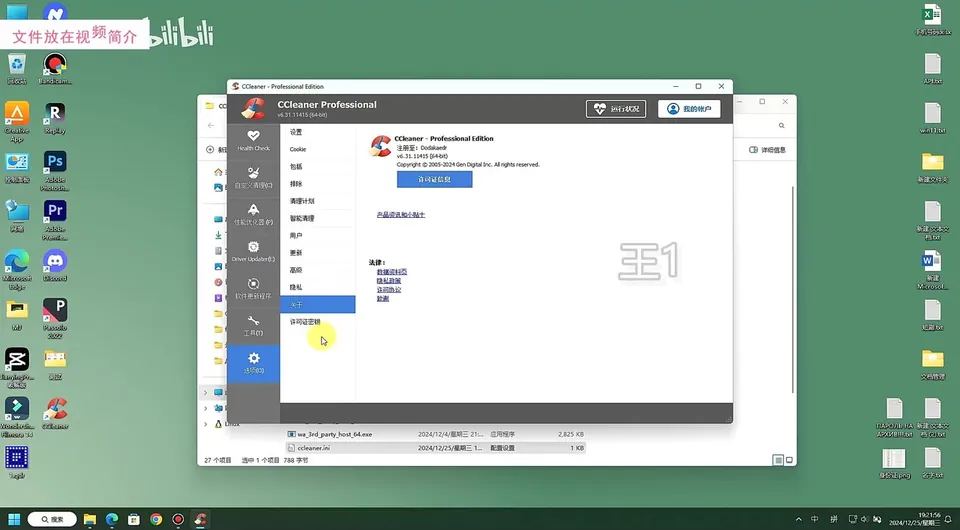Click Run Status (运行状况) header button
This screenshot has width=960, height=530.
[616, 109]
